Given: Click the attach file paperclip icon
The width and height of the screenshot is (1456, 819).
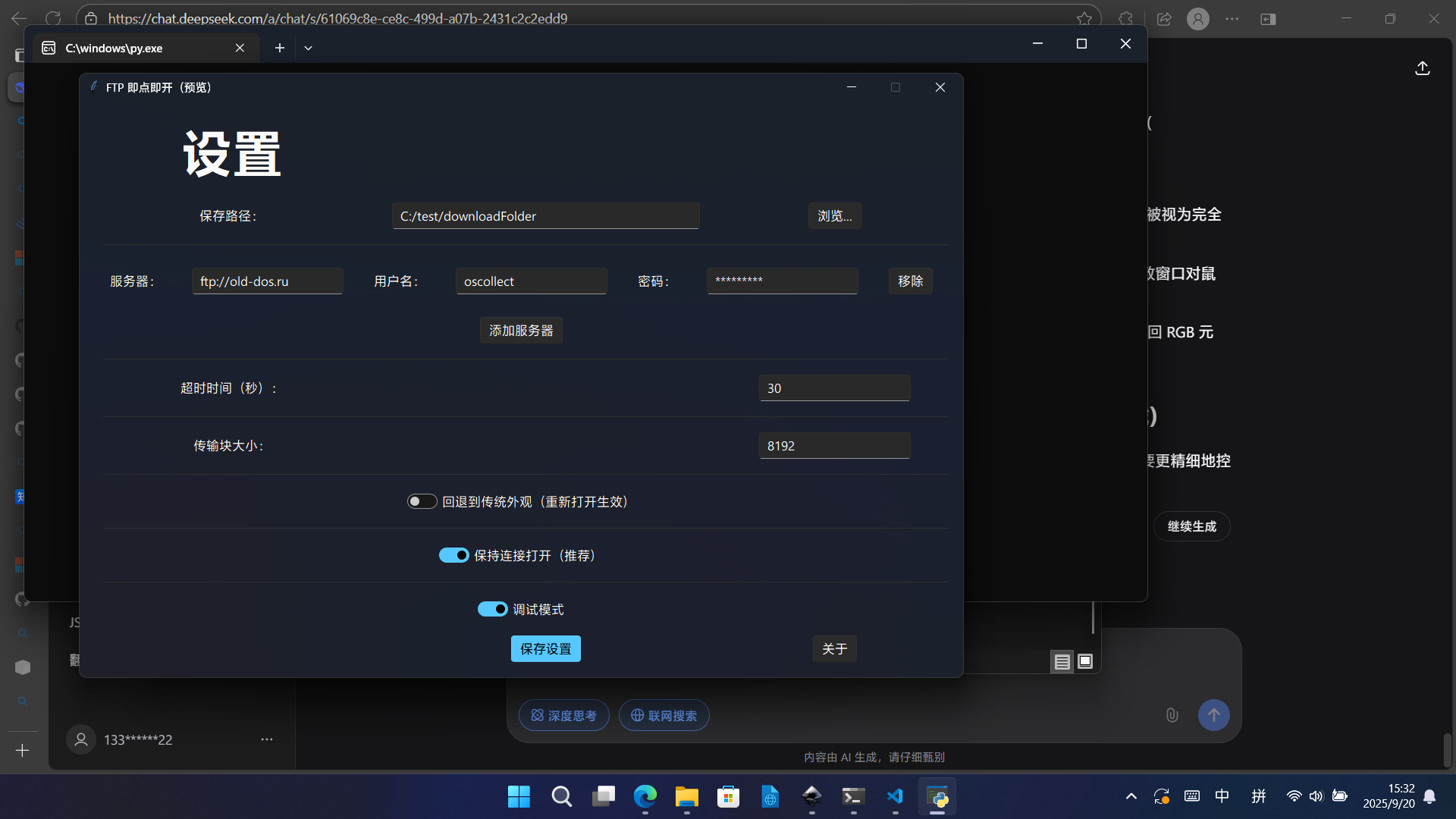Looking at the screenshot, I should [x=1172, y=715].
